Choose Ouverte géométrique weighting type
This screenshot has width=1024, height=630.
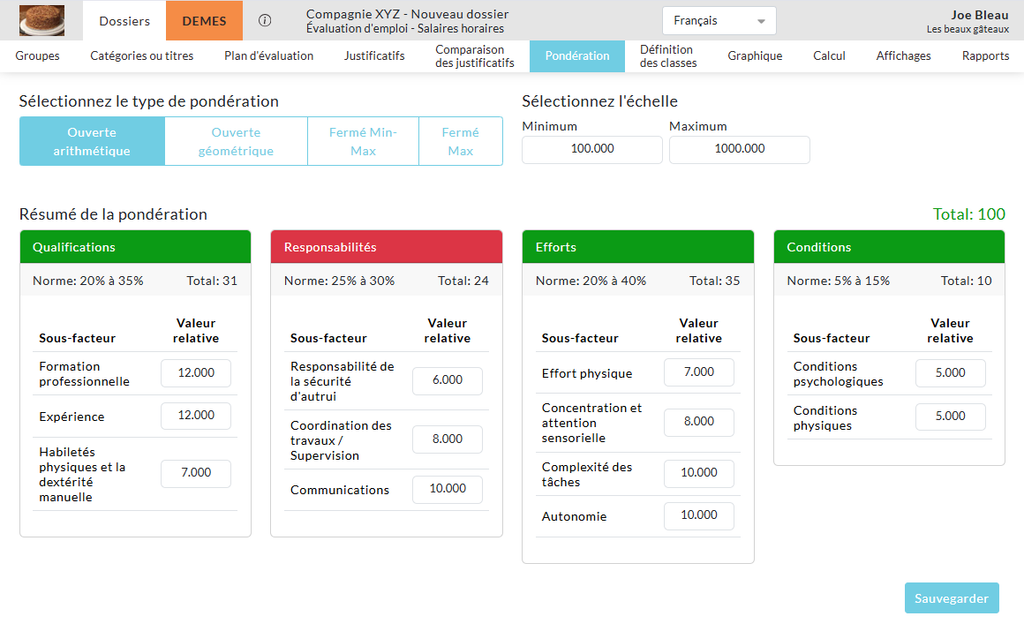pos(236,141)
